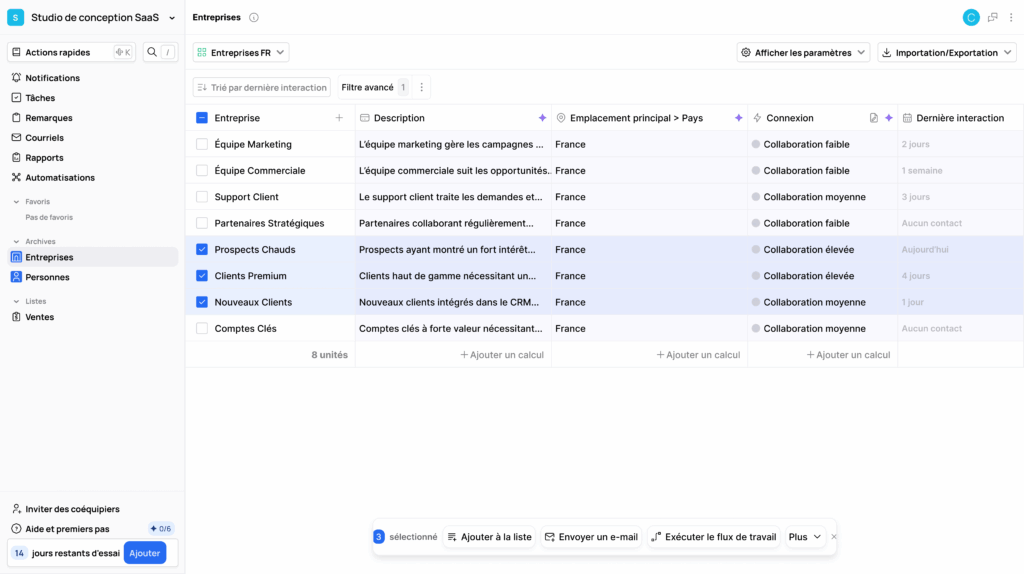Select Personnes under Archives
Image resolution: width=1024 pixels, height=574 pixels.
[x=92, y=278]
